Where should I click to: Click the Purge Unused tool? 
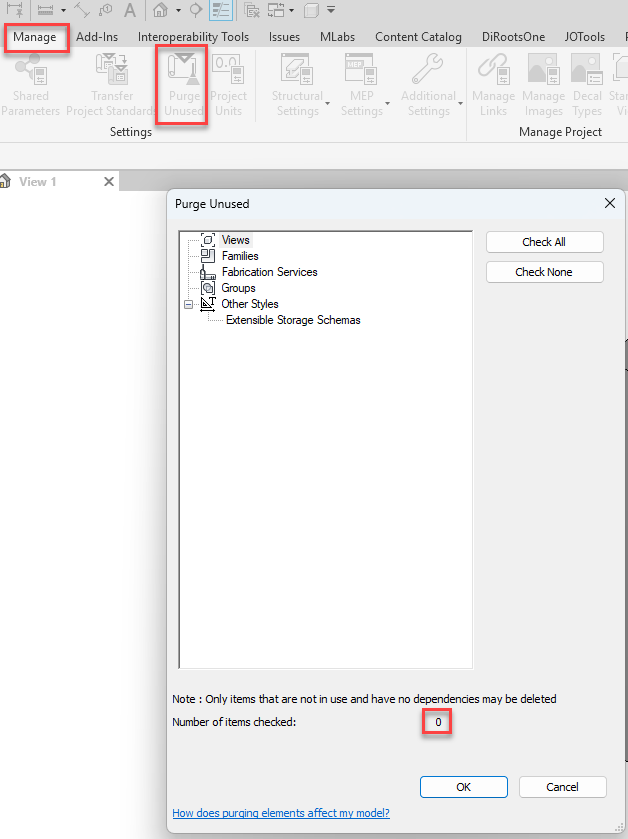185,86
